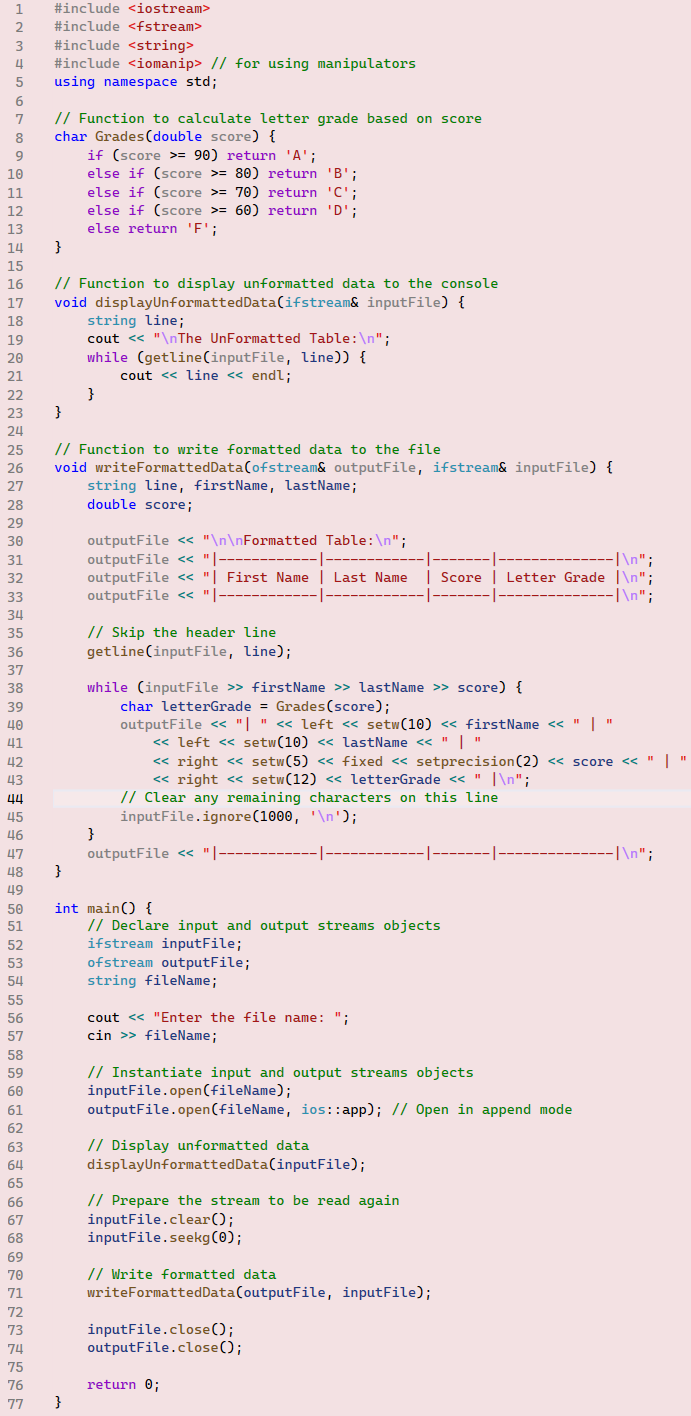Click 'return 0;' on line 76

(x=124, y=1385)
